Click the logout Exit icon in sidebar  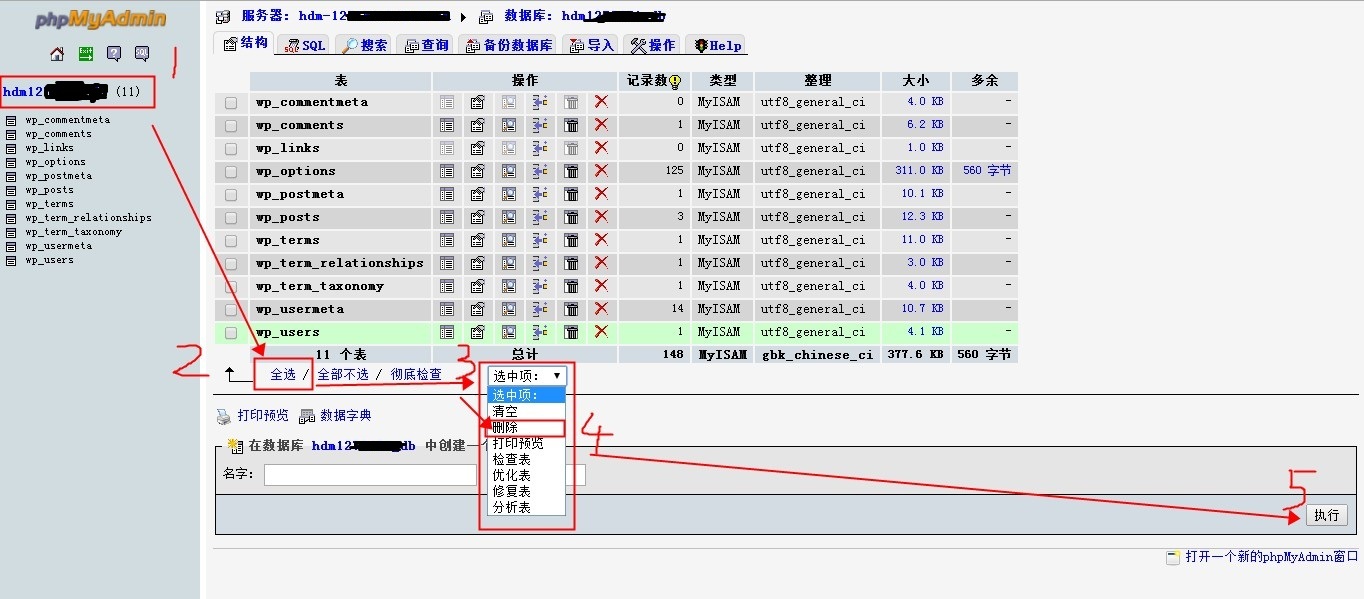pos(86,54)
